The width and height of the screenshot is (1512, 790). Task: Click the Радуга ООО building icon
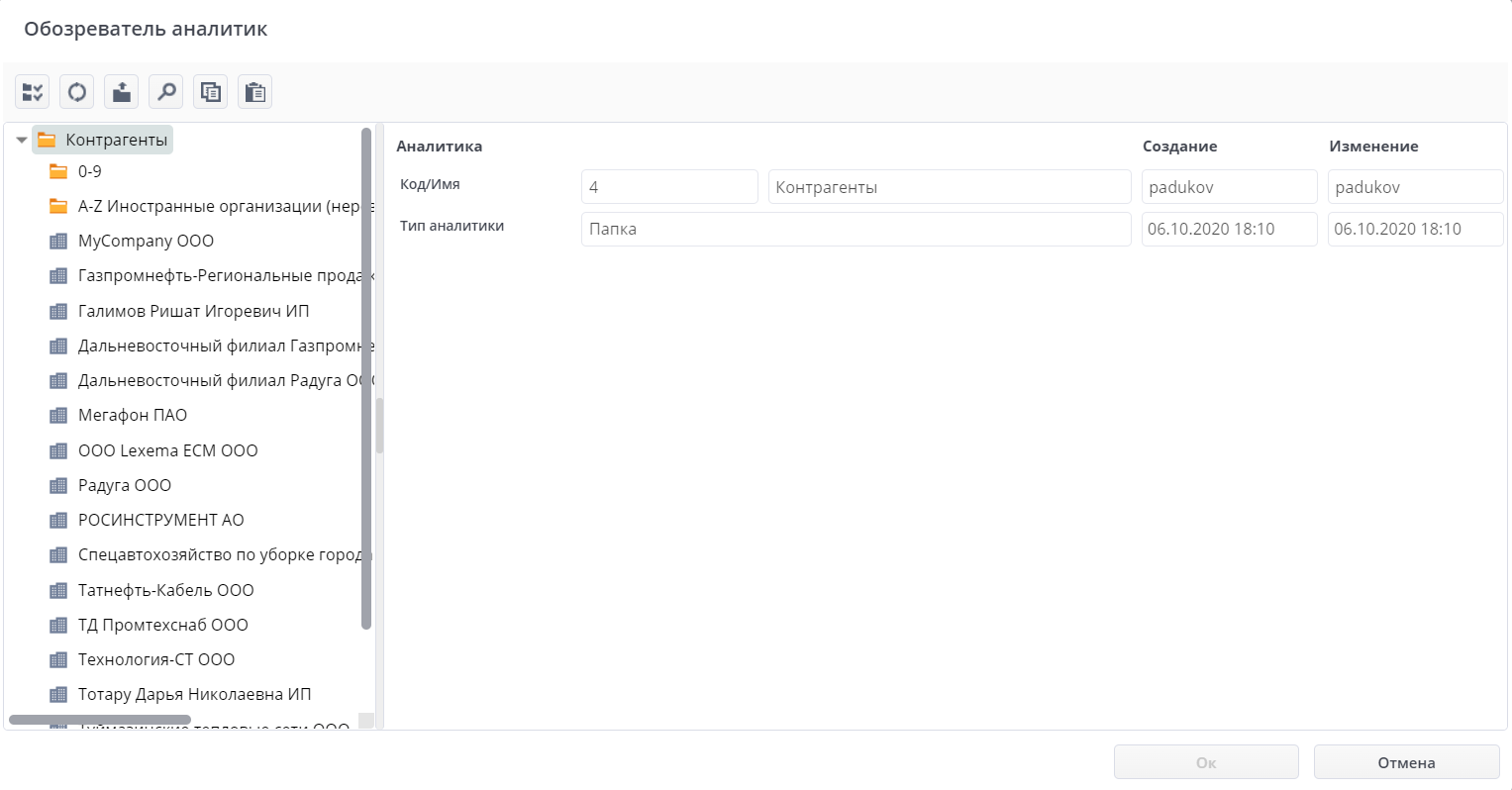click(58, 485)
